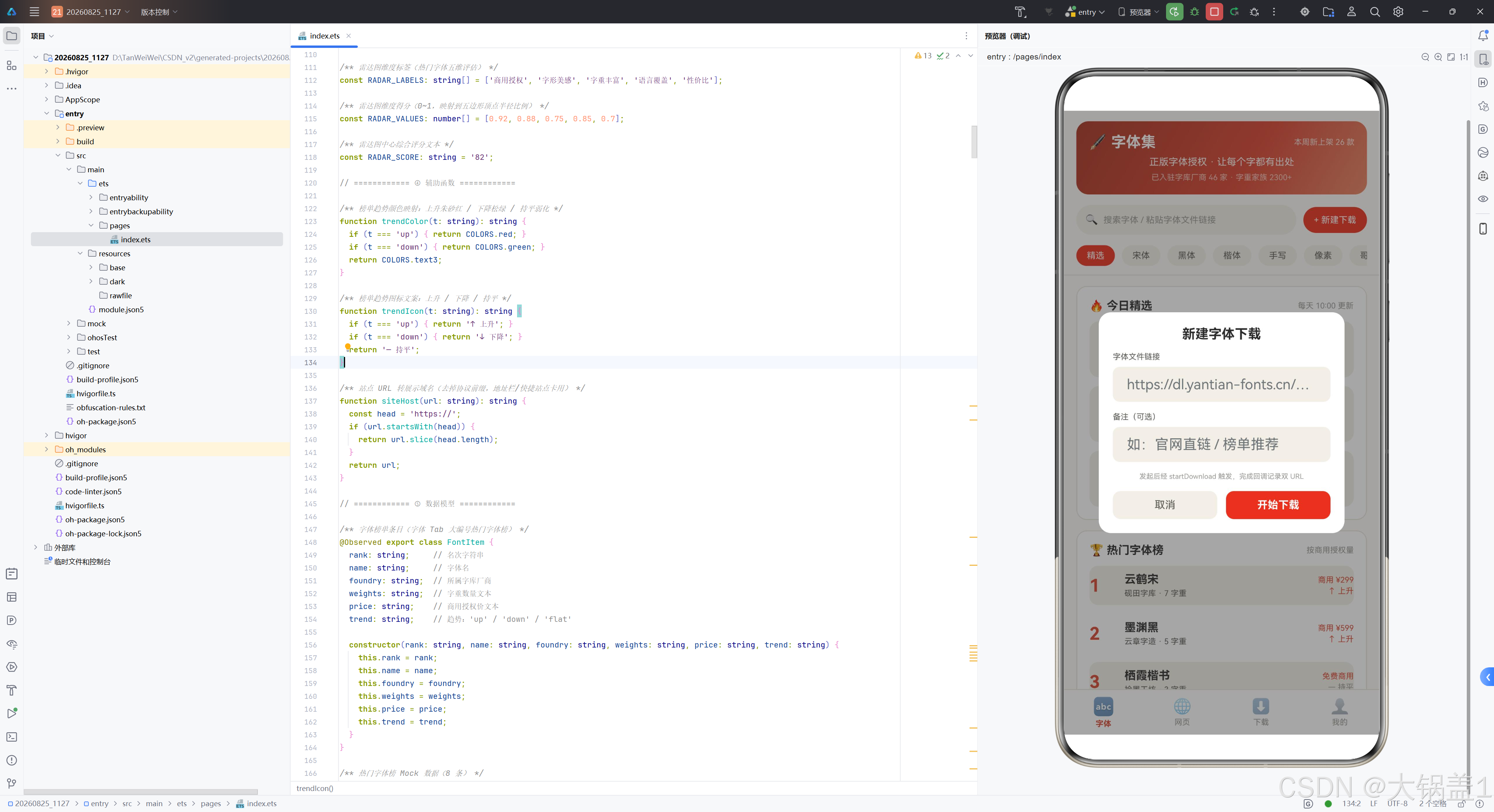Expand the entryability folder
Image resolution: width=1494 pixels, height=812 pixels.
[91, 198]
